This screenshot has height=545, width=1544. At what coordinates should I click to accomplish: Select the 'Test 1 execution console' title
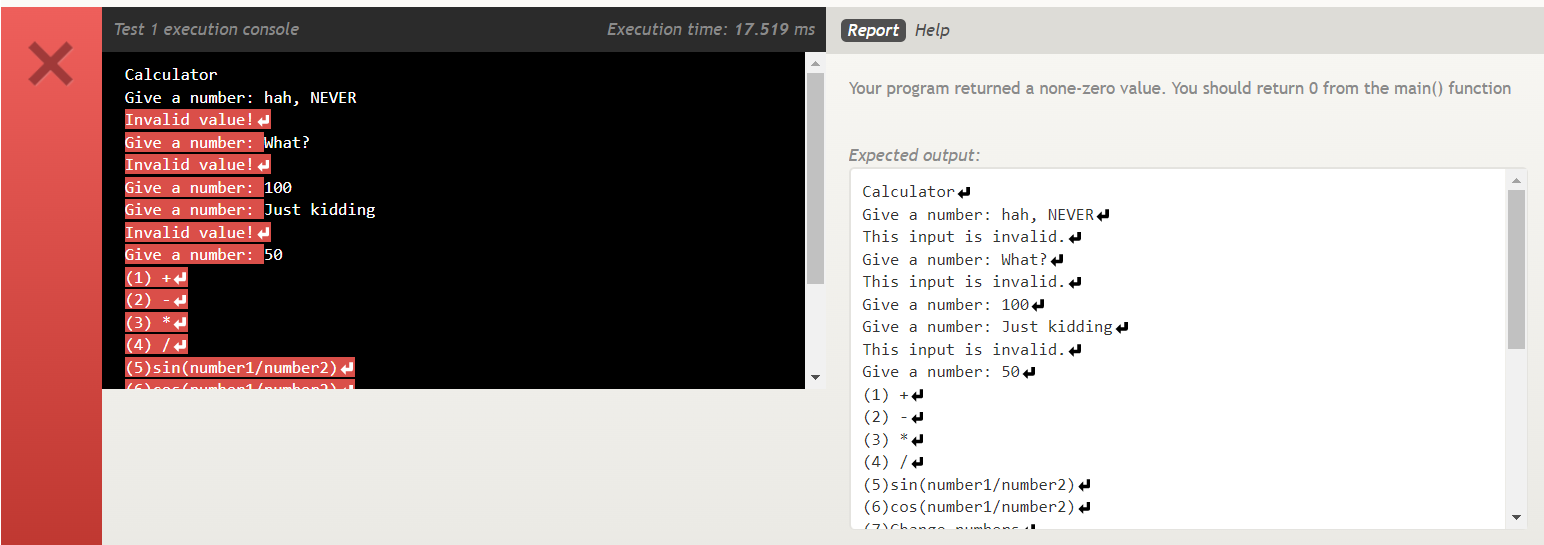tap(206, 29)
